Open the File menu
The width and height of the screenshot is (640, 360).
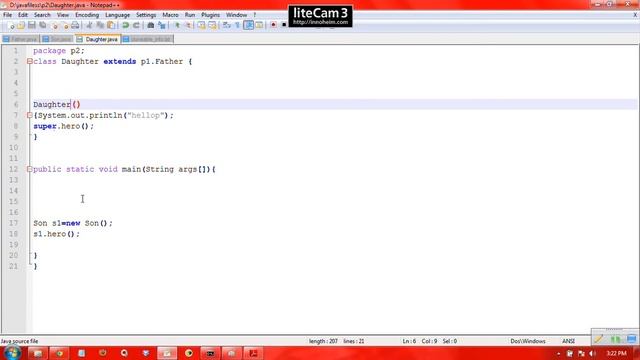7,15
